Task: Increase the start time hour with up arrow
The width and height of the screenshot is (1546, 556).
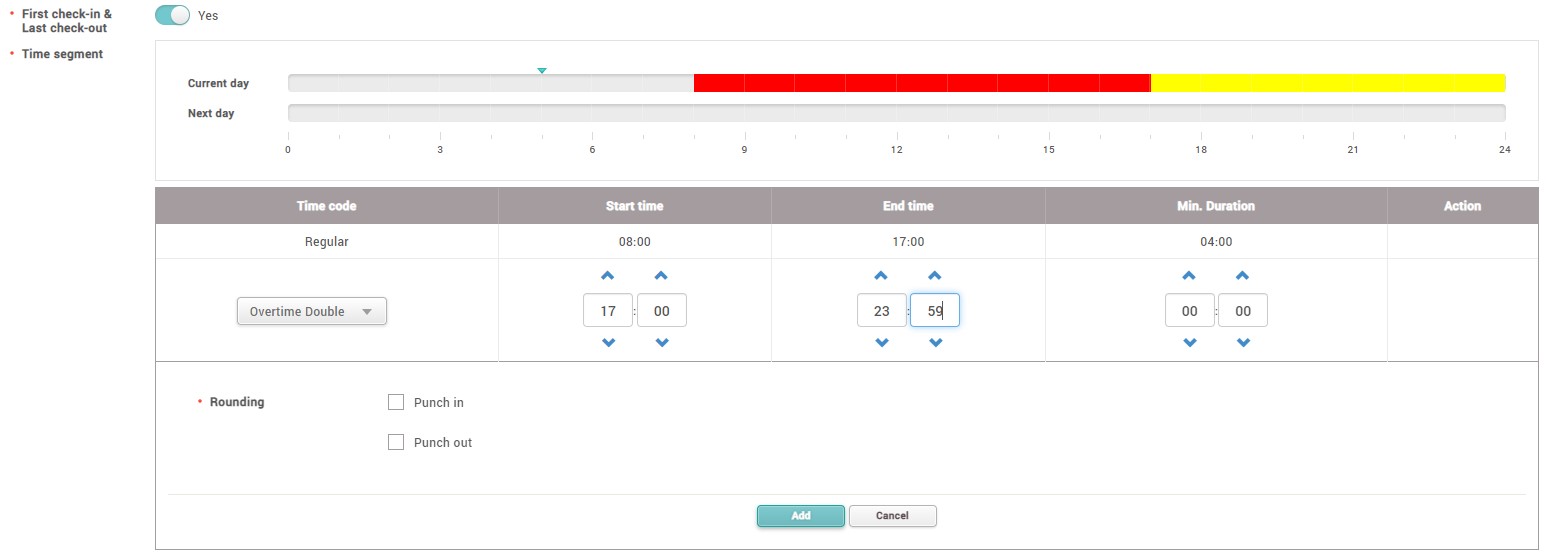Action: tap(608, 276)
